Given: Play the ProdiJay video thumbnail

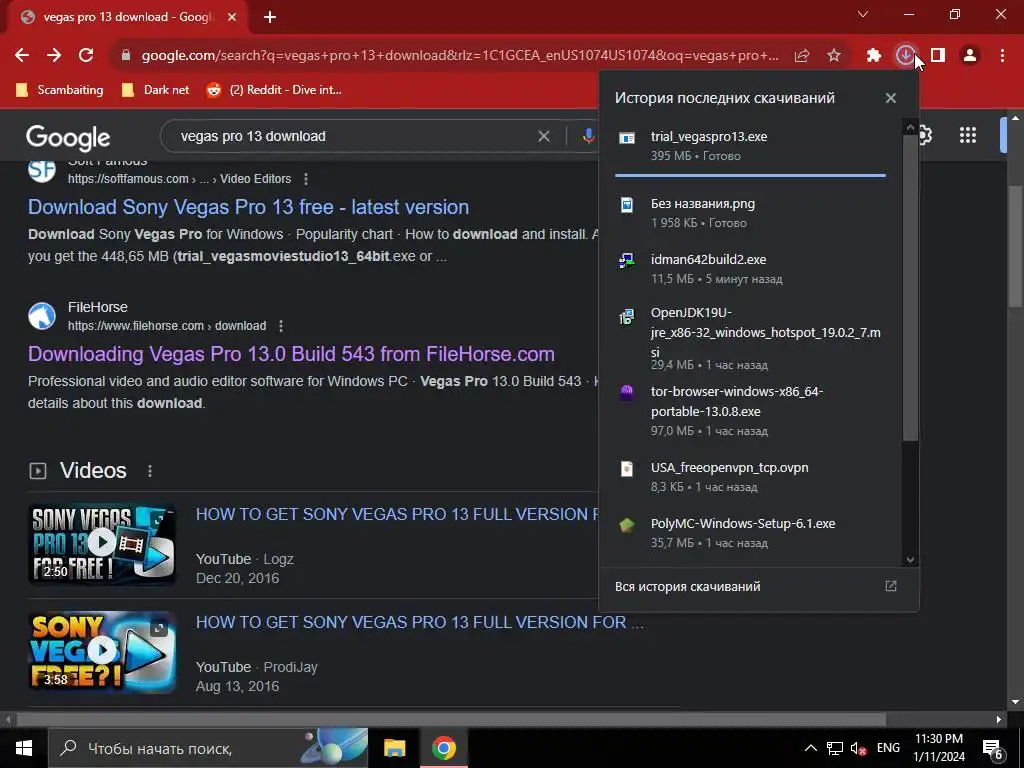Looking at the screenshot, I should pyautogui.click(x=102, y=651).
